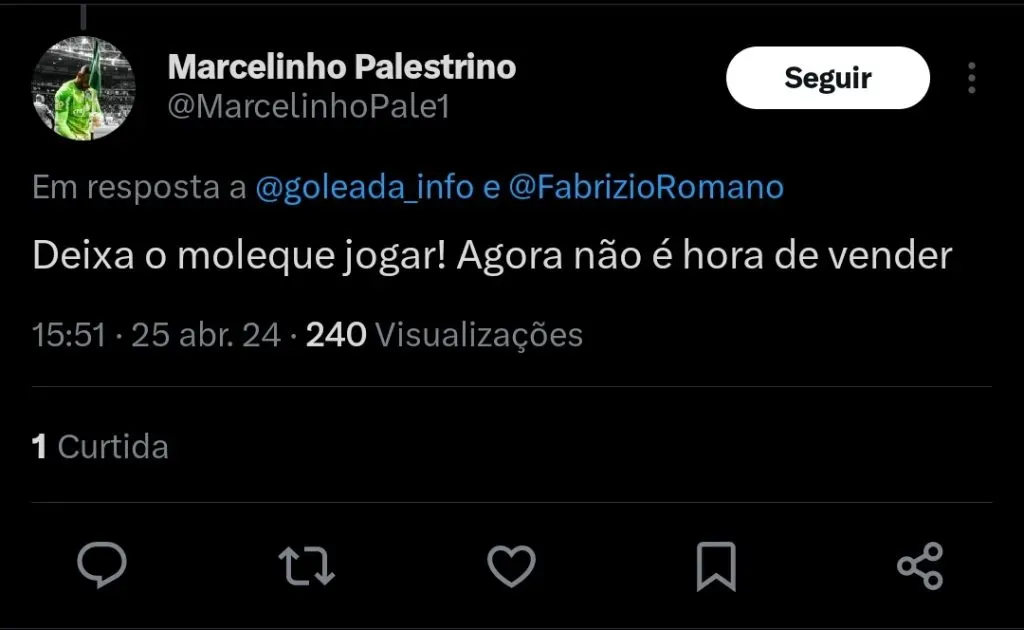The height and width of the screenshot is (630, 1024).
Task: Show who liked via 1 Curtida
Action: [x=100, y=446]
